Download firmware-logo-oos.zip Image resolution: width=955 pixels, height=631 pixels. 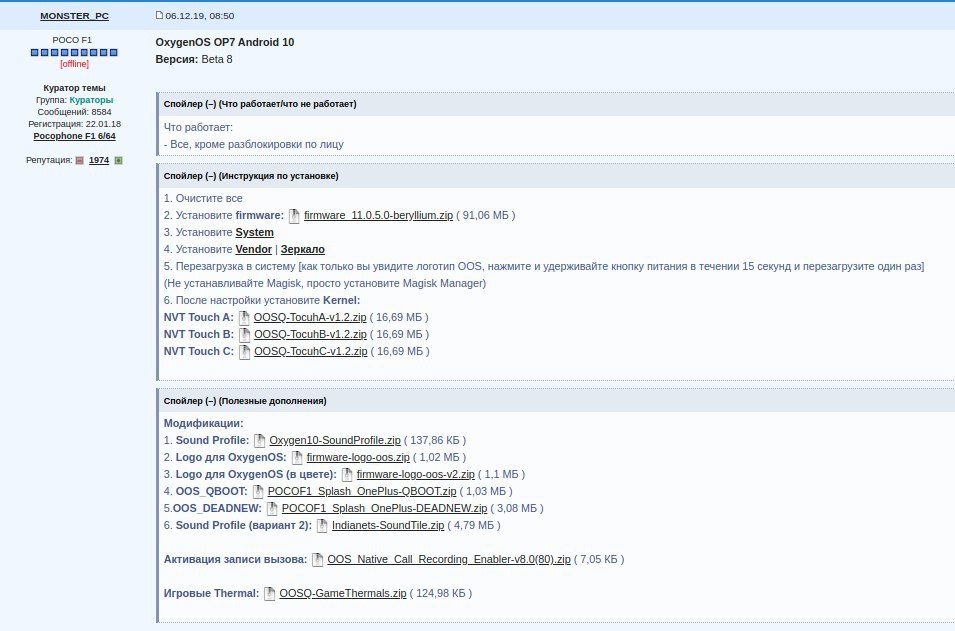point(358,458)
